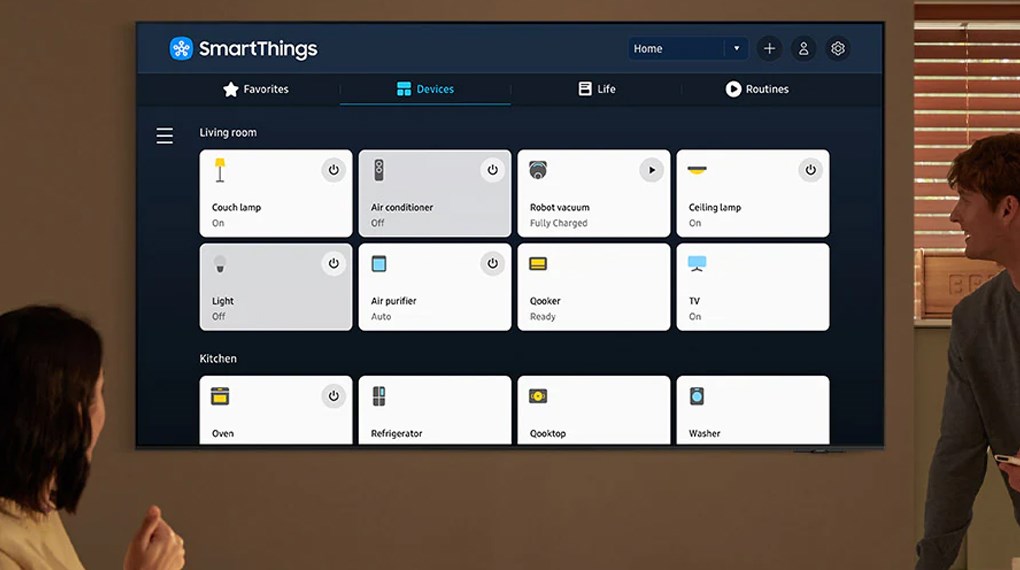
Task: Open the Home location dropdown
Action: pyautogui.click(x=677, y=48)
